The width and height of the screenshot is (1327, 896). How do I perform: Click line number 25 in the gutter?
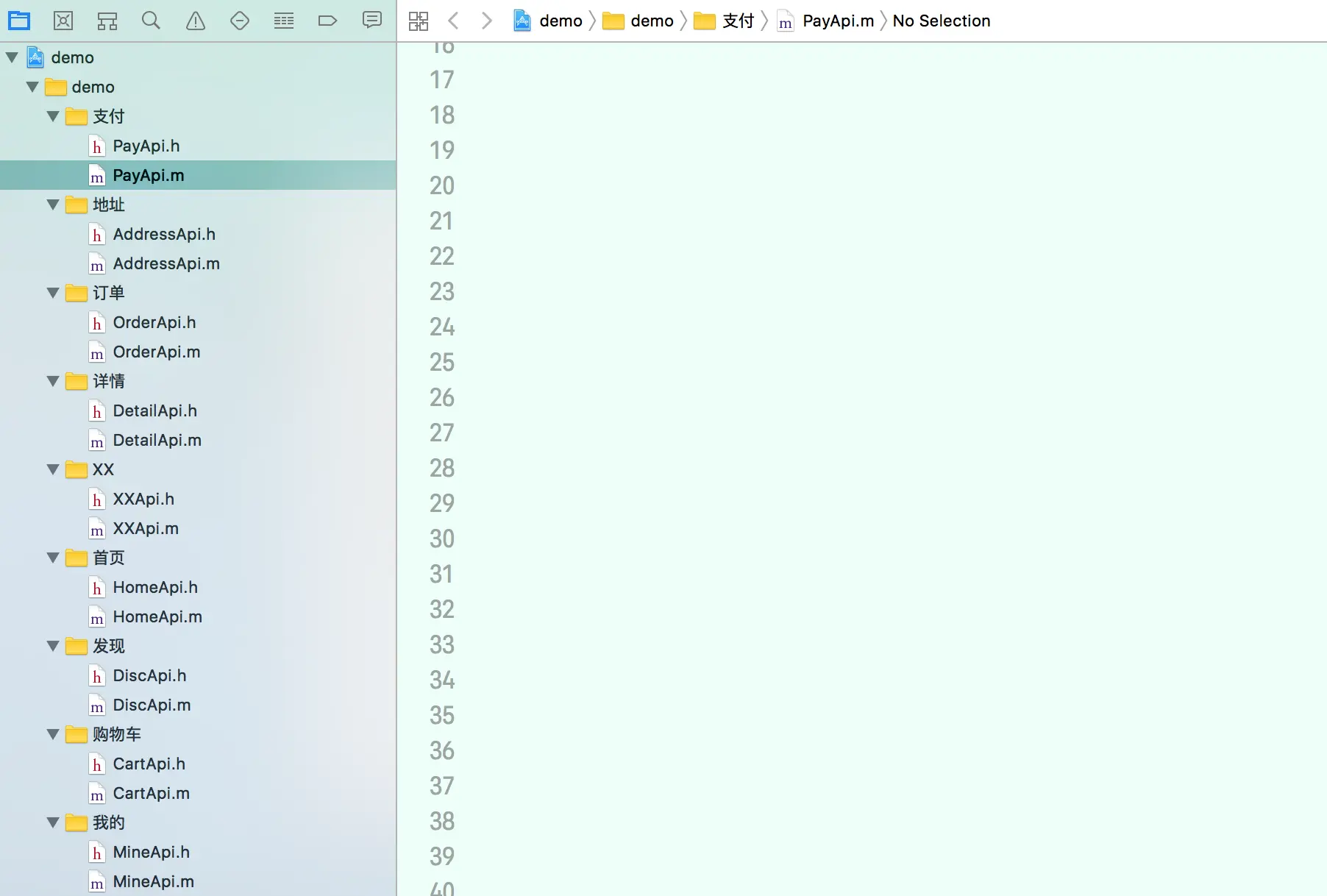coord(442,362)
